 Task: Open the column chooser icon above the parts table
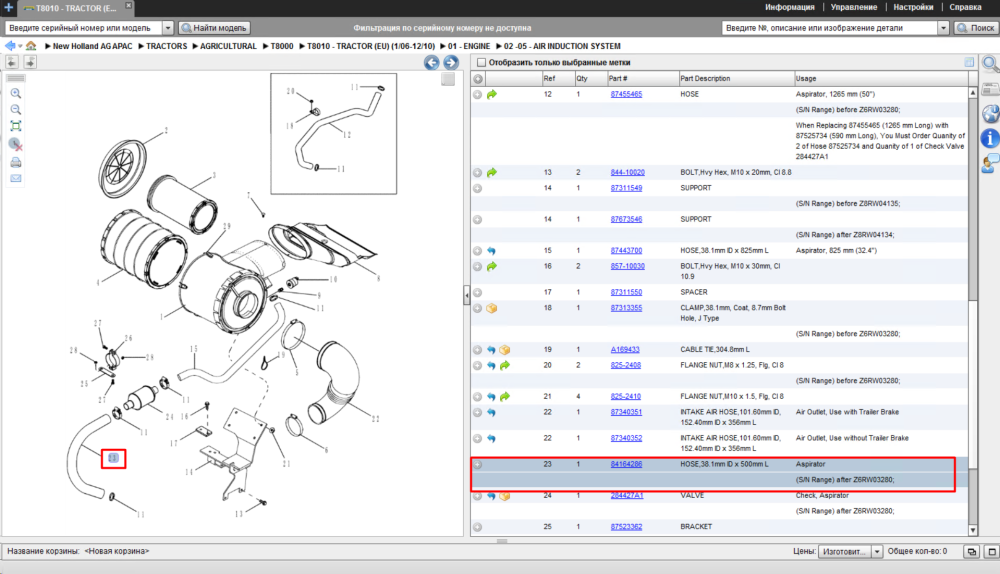969,63
